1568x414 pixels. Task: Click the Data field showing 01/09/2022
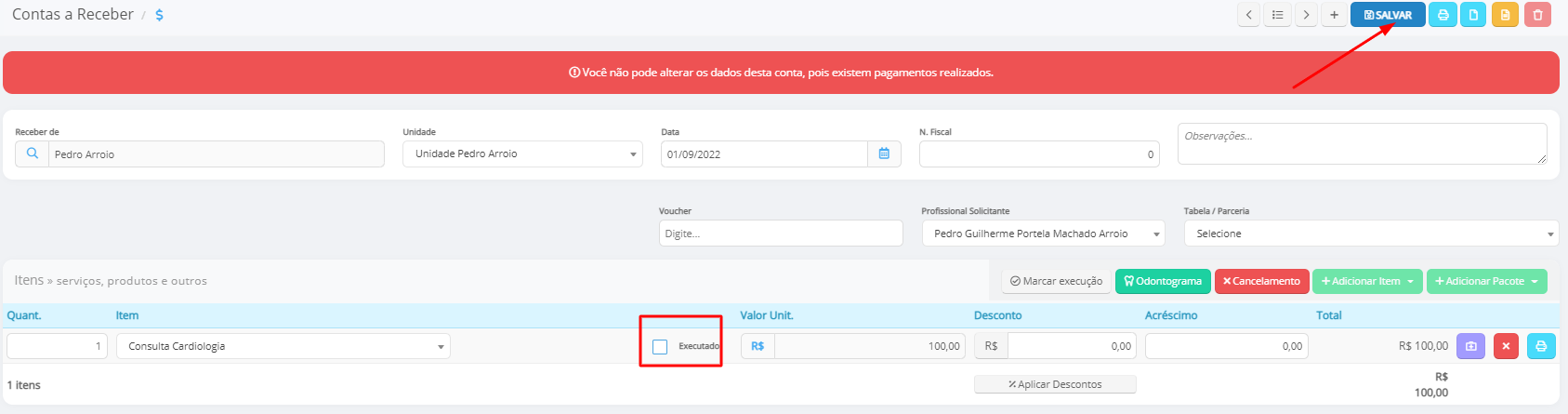point(765,154)
